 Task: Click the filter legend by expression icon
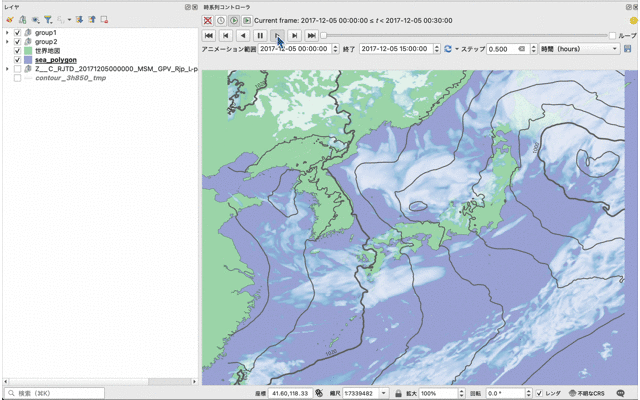(x=60, y=20)
